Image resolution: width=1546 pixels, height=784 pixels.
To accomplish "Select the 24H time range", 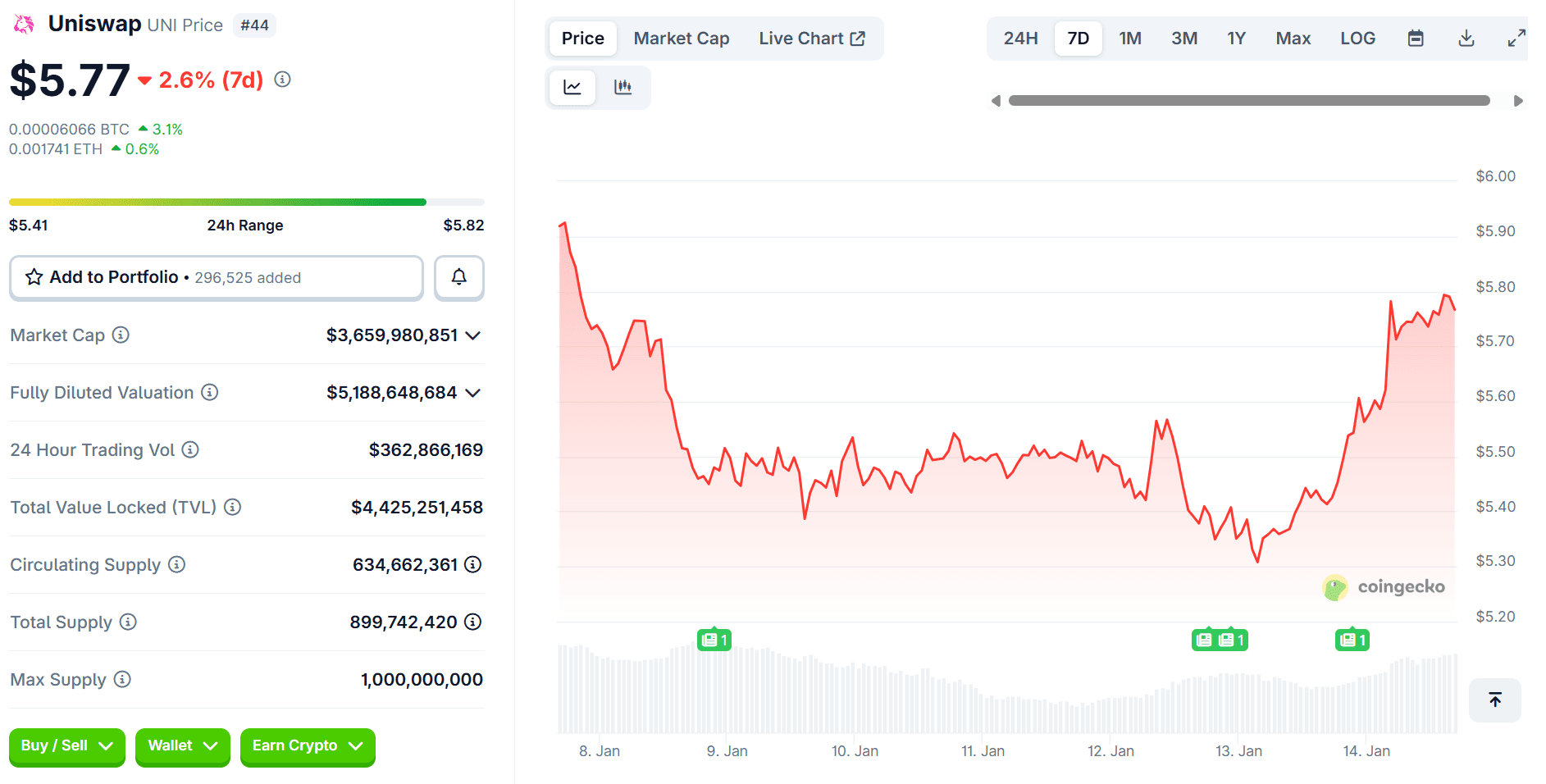I will (x=1020, y=39).
